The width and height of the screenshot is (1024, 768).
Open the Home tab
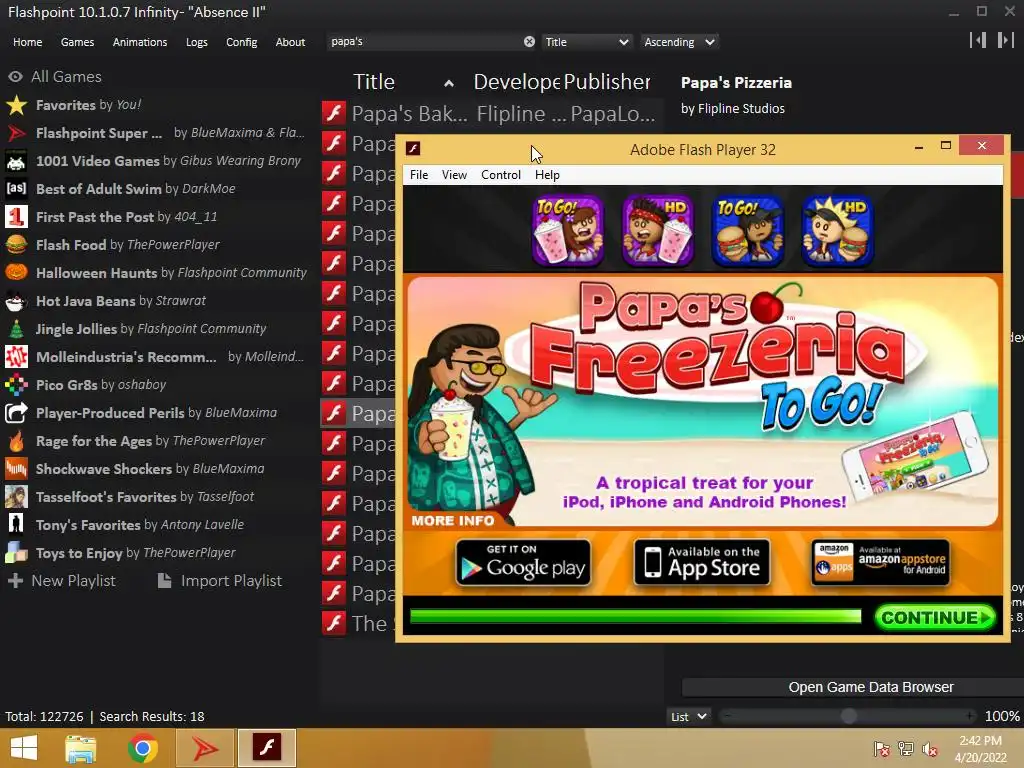(27, 42)
